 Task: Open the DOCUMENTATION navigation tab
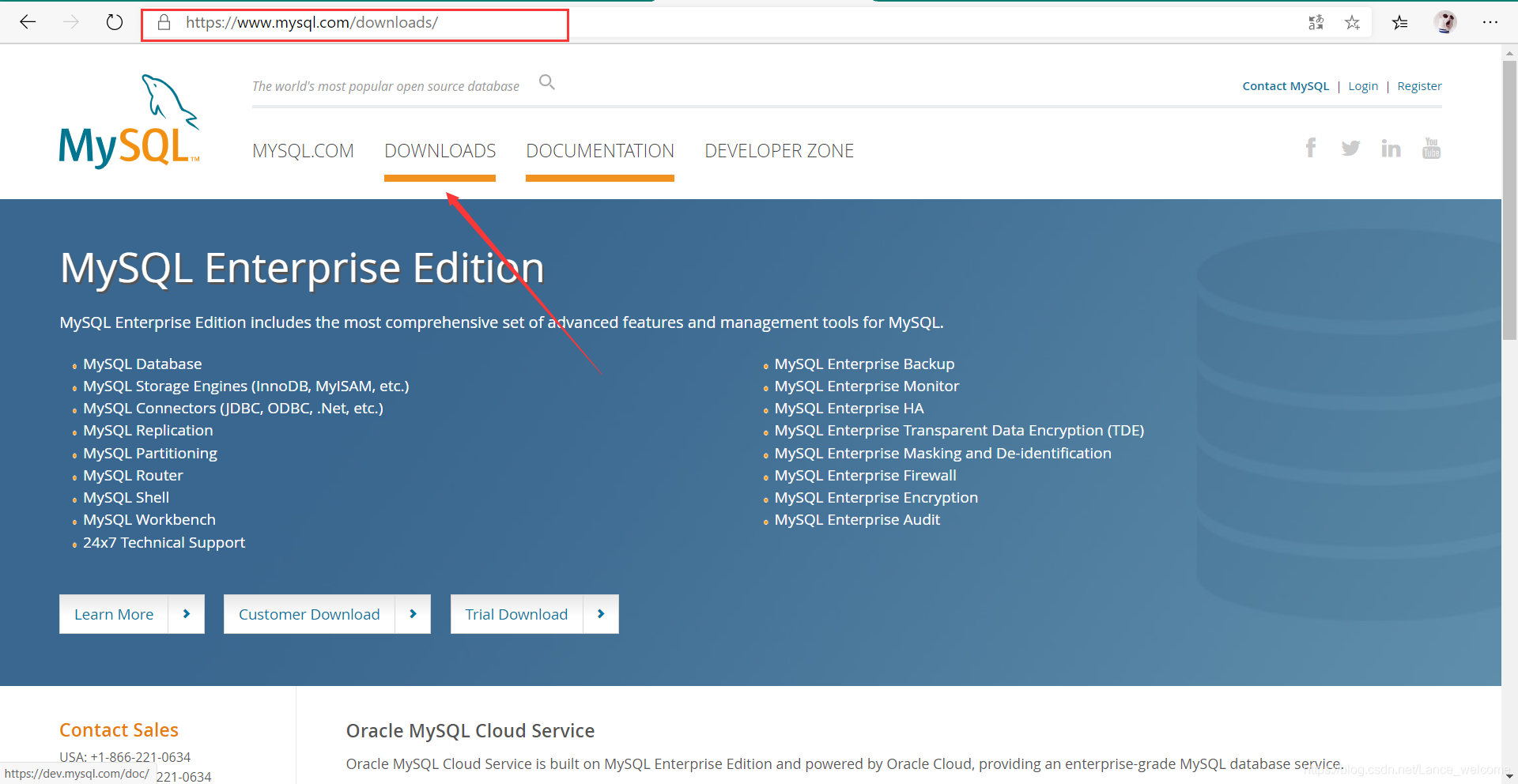tap(600, 151)
